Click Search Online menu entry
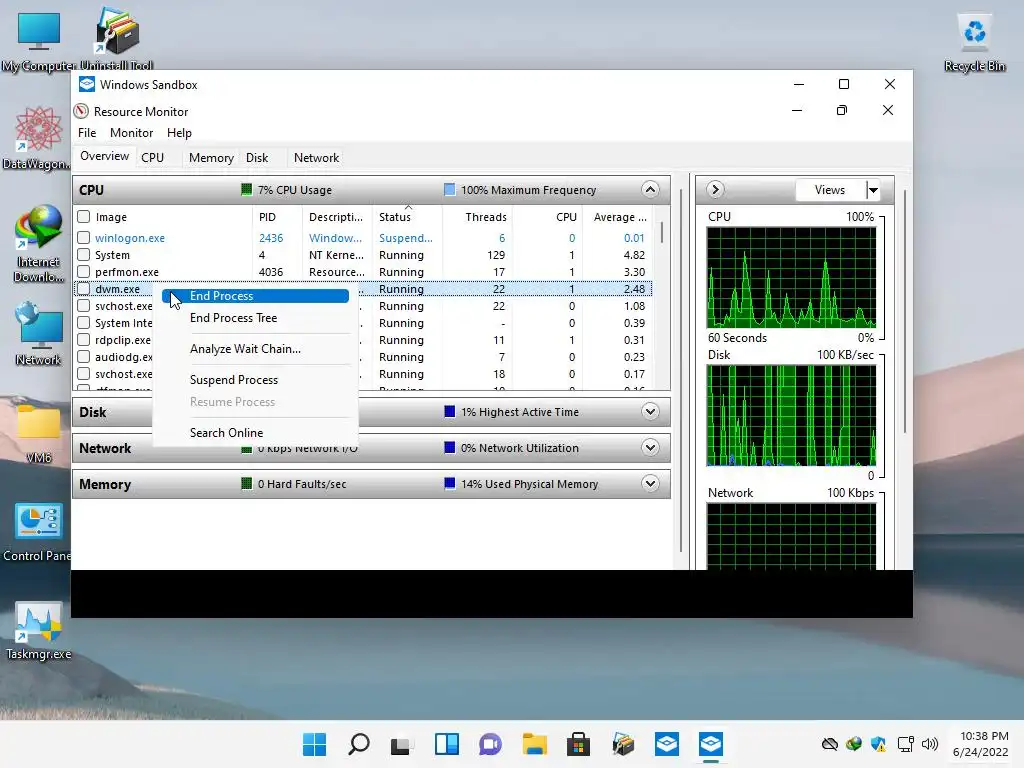Viewport: 1024px width, 768px height. (255, 432)
